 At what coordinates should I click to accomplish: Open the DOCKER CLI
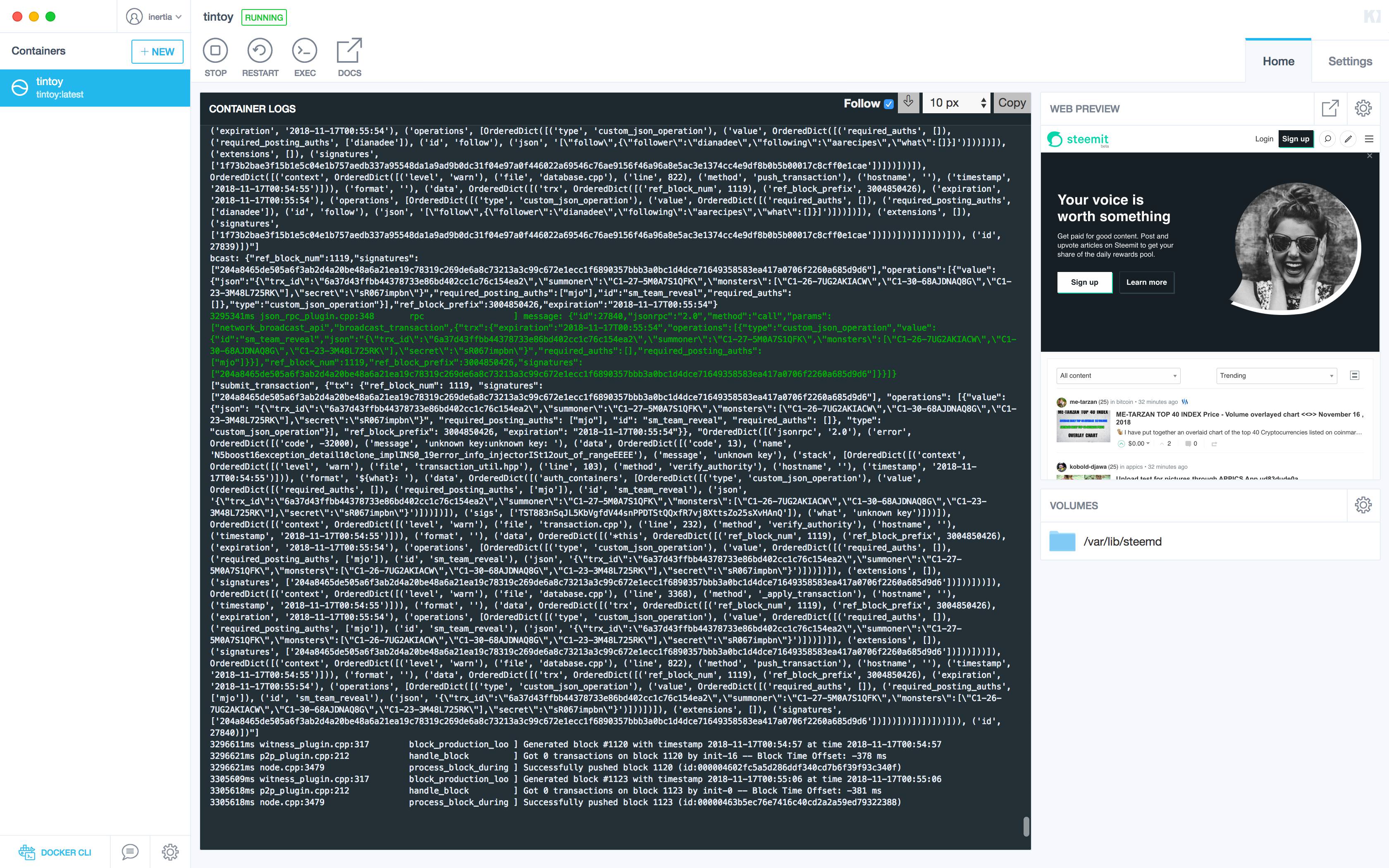(55, 852)
